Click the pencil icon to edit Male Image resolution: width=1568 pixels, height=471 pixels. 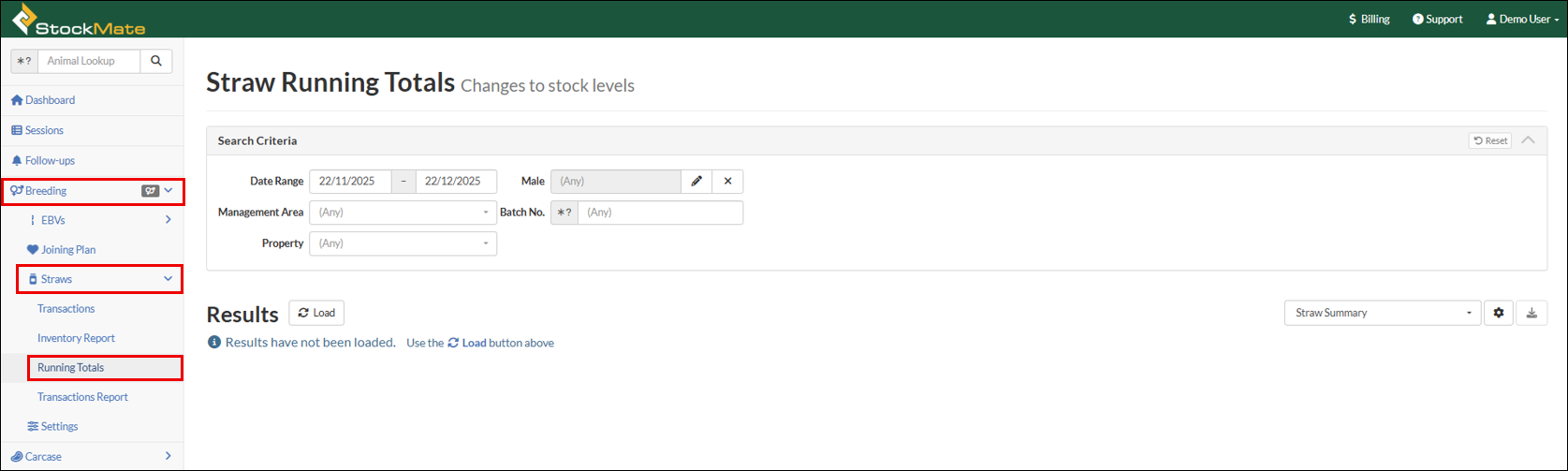tap(696, 182)
